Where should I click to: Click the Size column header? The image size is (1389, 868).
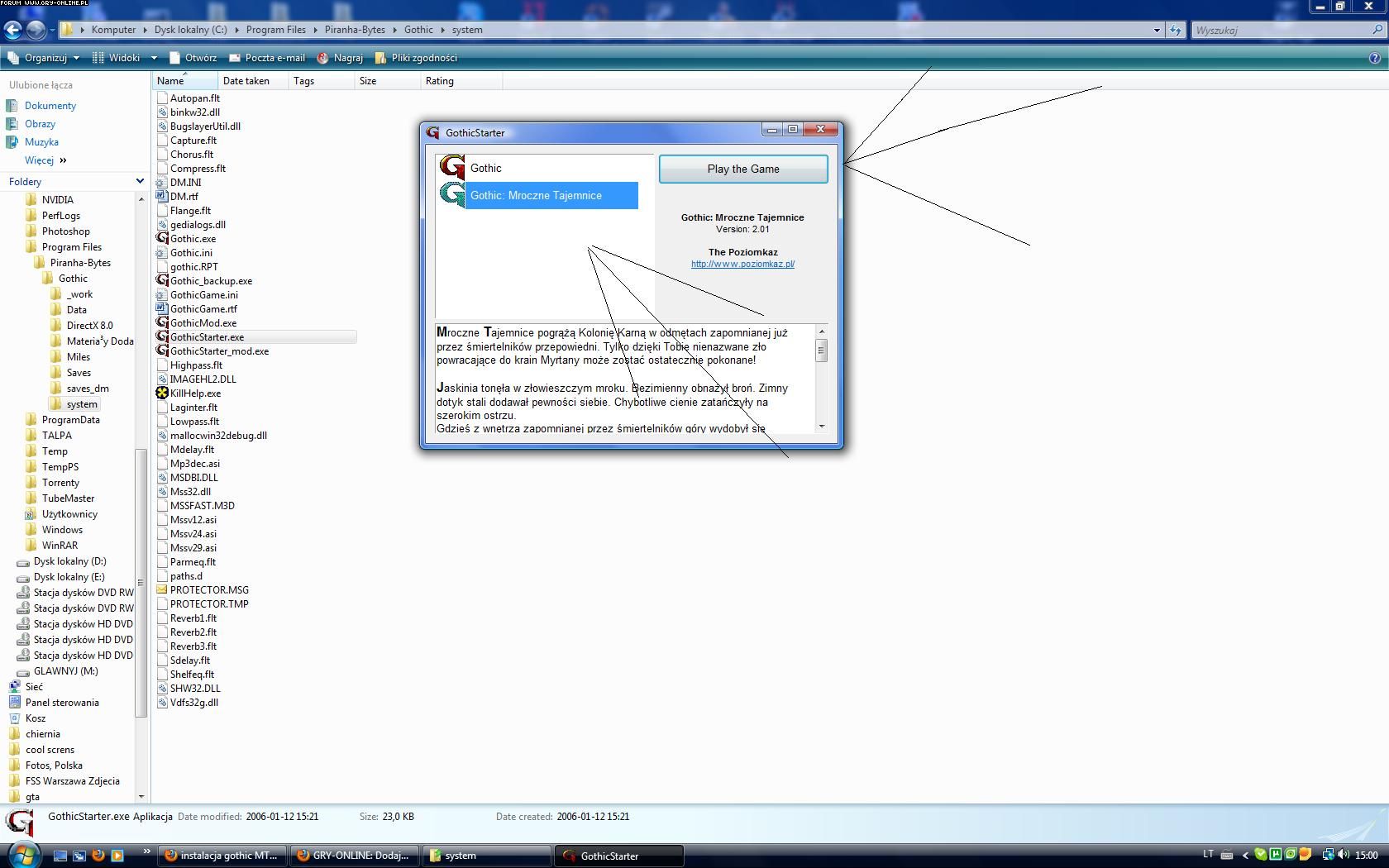pos(387,81)
